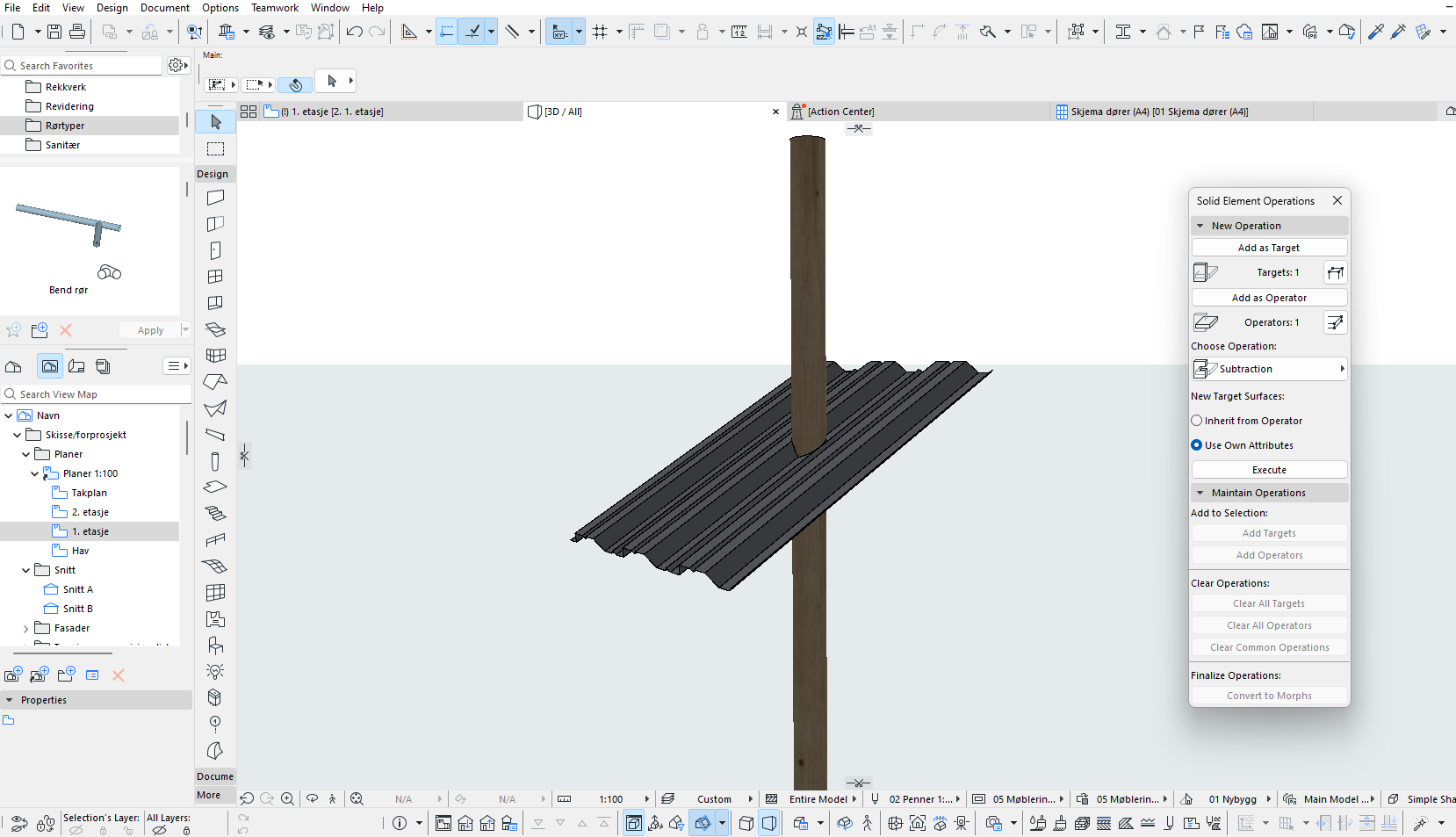Click the Add as Operator button

click(1269, 298)
